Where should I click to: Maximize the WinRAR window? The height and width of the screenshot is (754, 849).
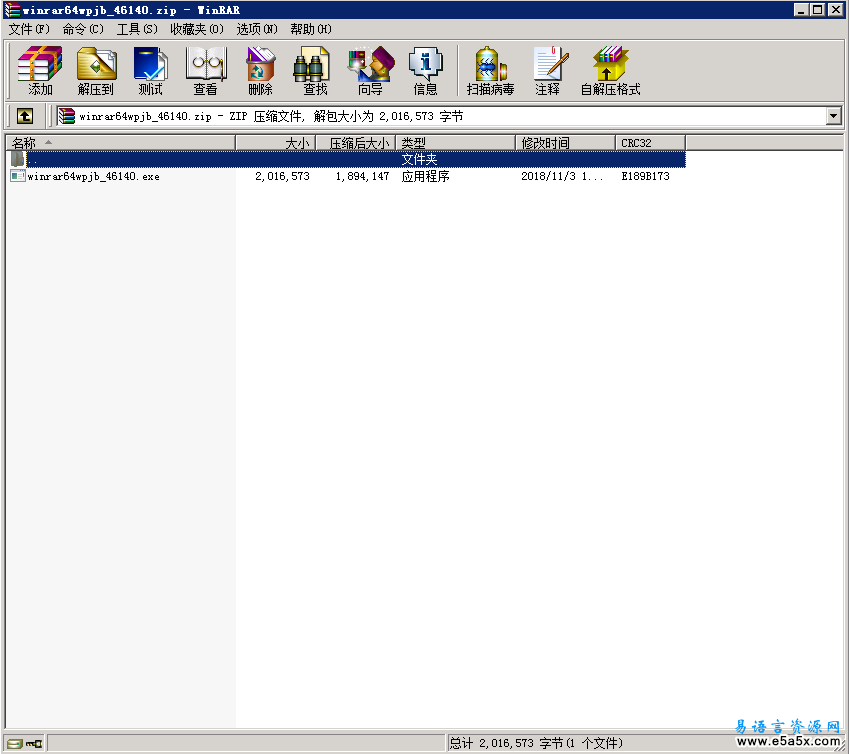click(x=818, y=10)
